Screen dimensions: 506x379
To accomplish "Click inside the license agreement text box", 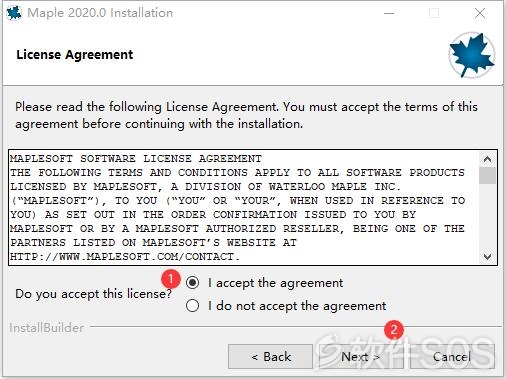I will (244, 208).
